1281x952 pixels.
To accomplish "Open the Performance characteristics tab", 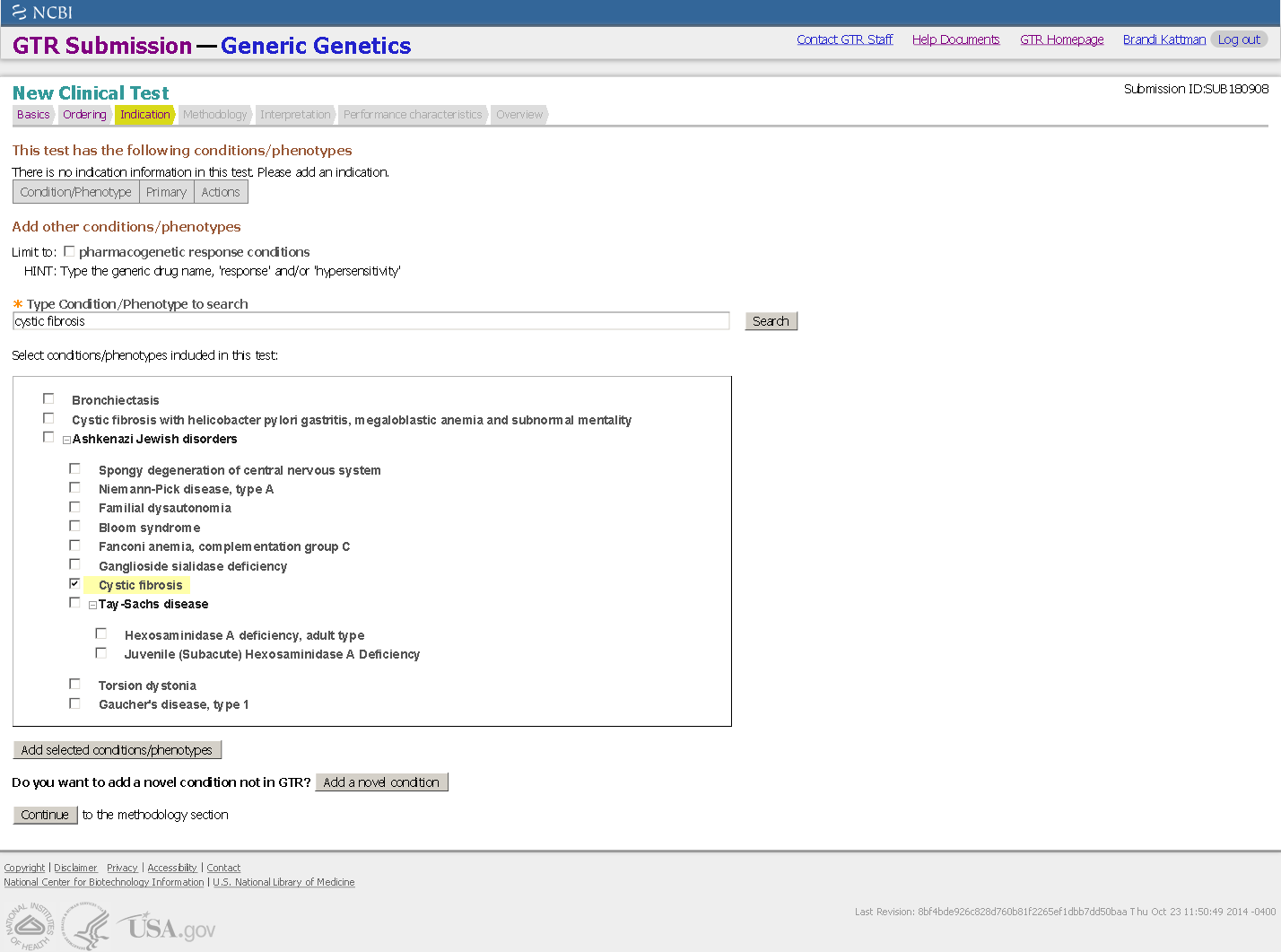I will tap(413, 115).
